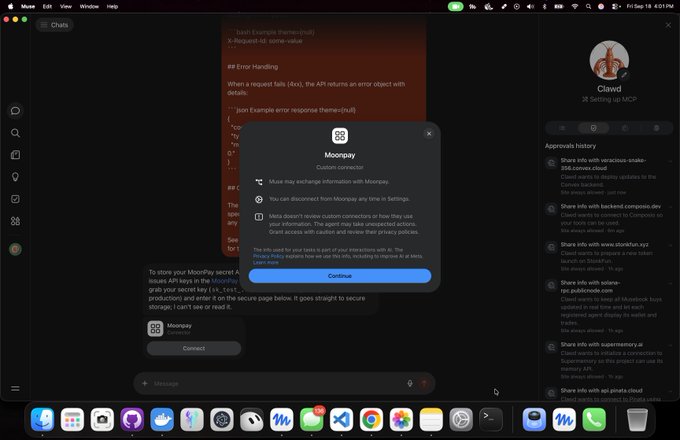Switch to the third tab in Clawd panel
The height and width of the screenshot is (440, 680).
click(x=625, y=128)
